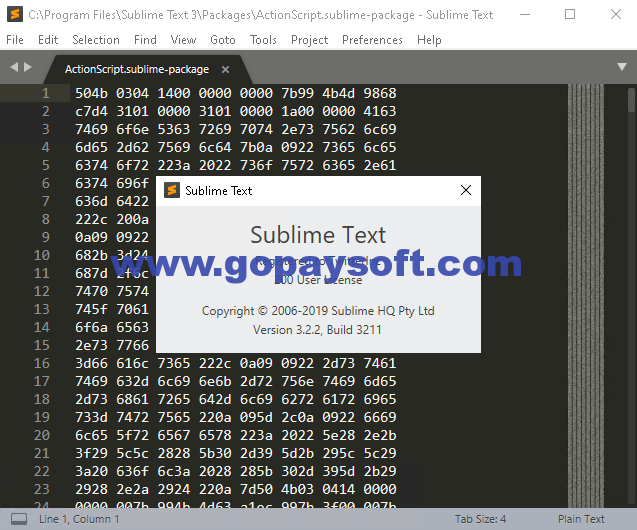Click hex value 2b29 on line 22

380,471
